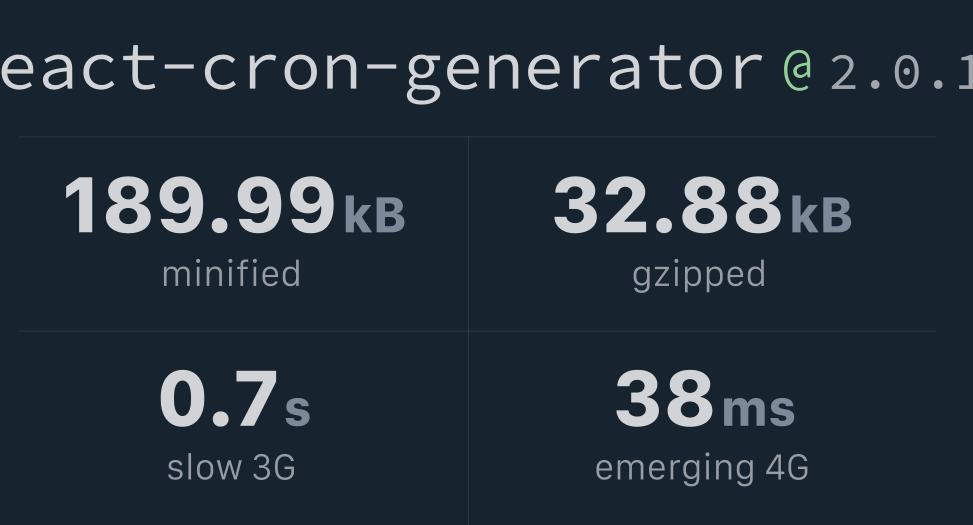Click the horizontal divider below "gzipped"
Image resolution: width=973 pixels, height=525 pixels.
coord(702,331)
